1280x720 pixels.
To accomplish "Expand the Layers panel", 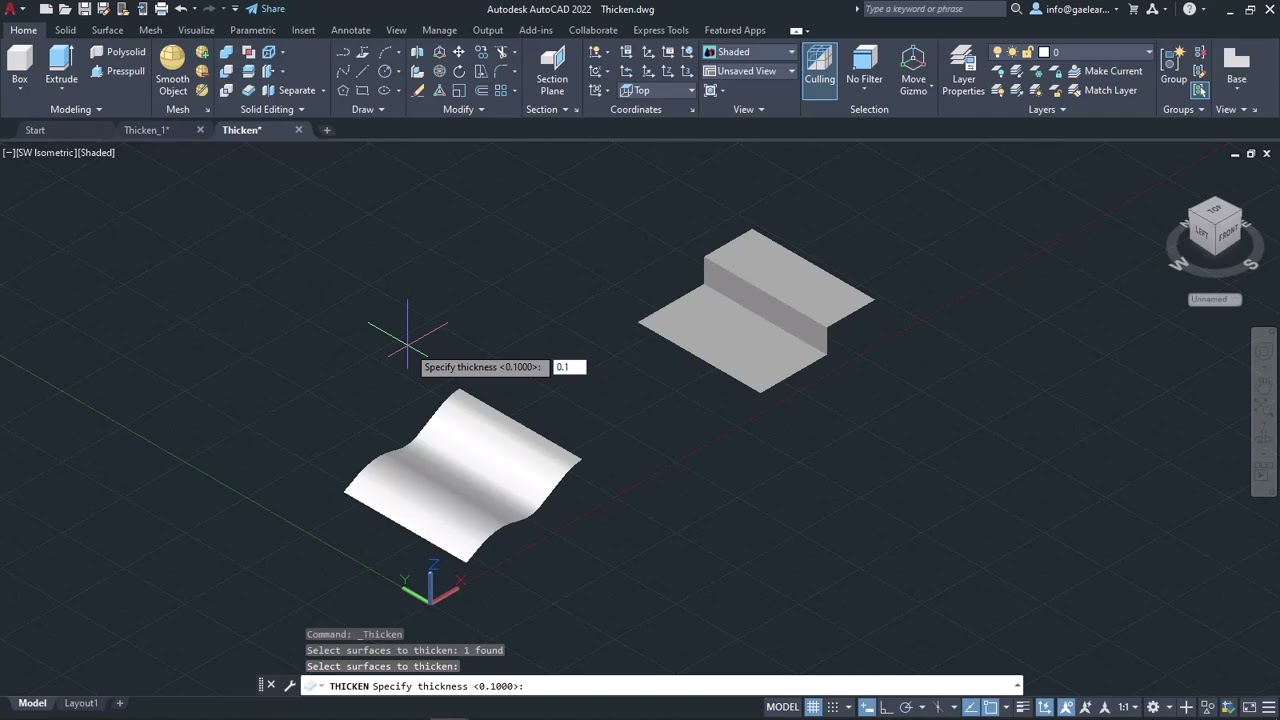I will tap(1047, 109).
